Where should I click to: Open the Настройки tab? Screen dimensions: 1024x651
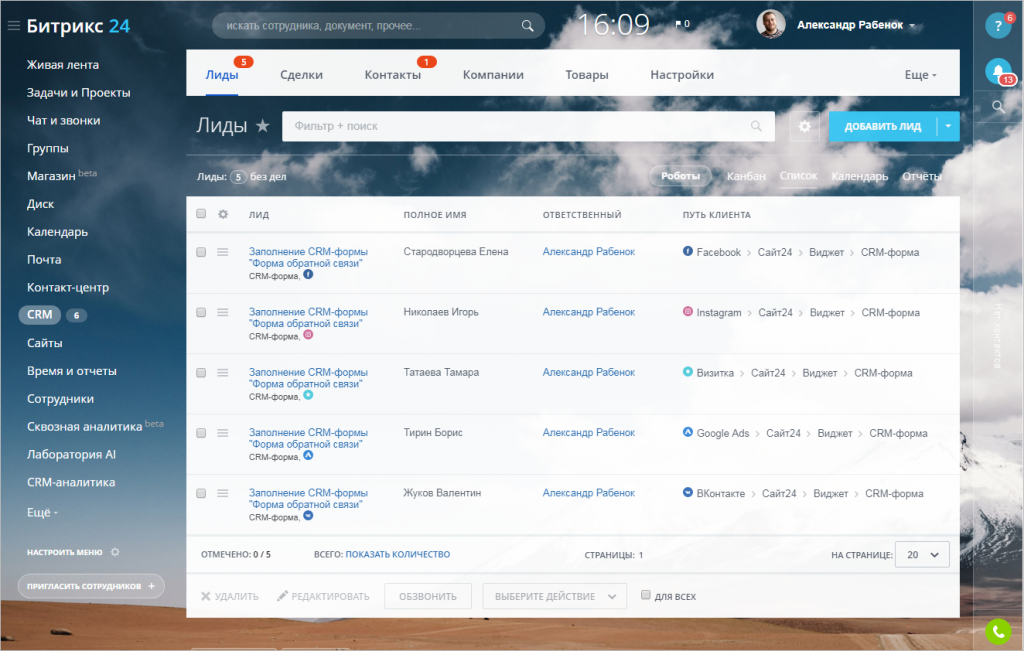[x=682, y=75]
